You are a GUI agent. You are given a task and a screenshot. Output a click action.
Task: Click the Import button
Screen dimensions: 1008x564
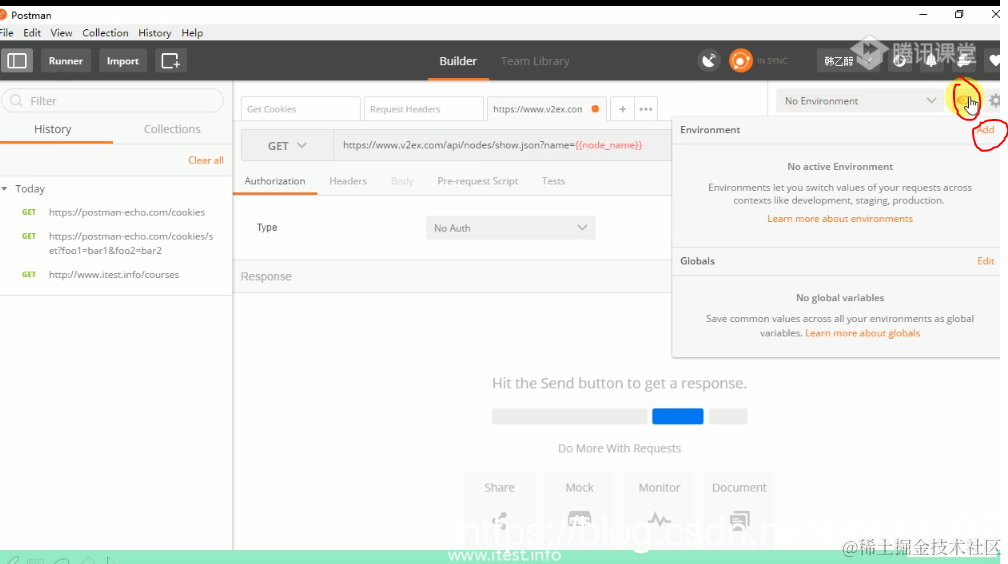click(123, 61)
